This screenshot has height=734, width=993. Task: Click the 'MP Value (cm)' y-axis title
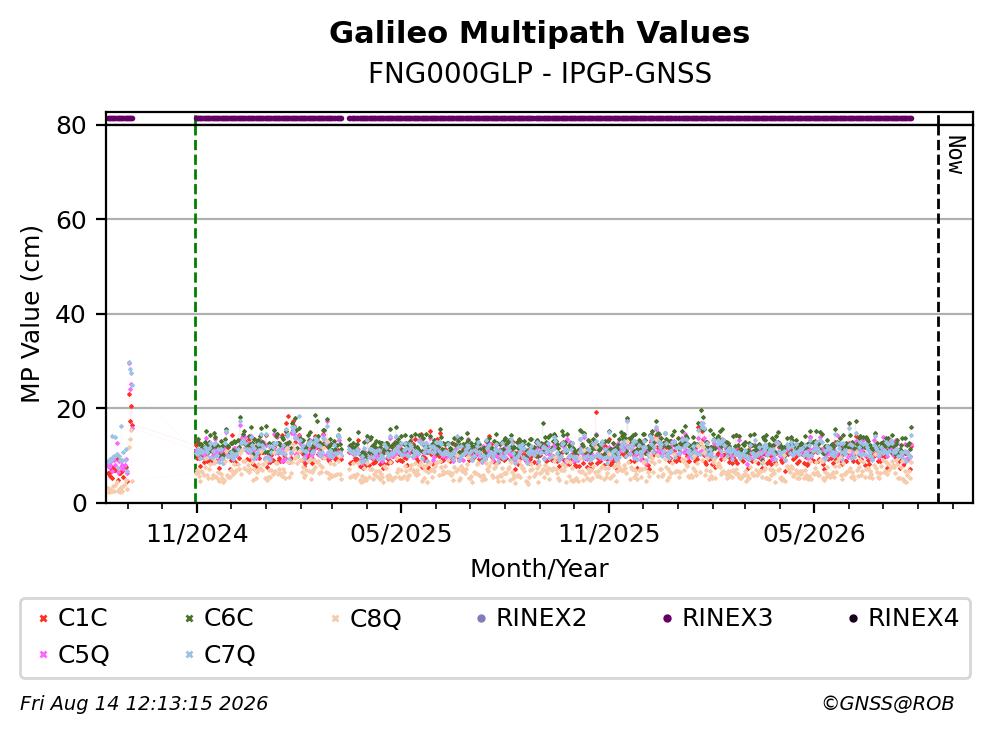[x=30, y=314]
